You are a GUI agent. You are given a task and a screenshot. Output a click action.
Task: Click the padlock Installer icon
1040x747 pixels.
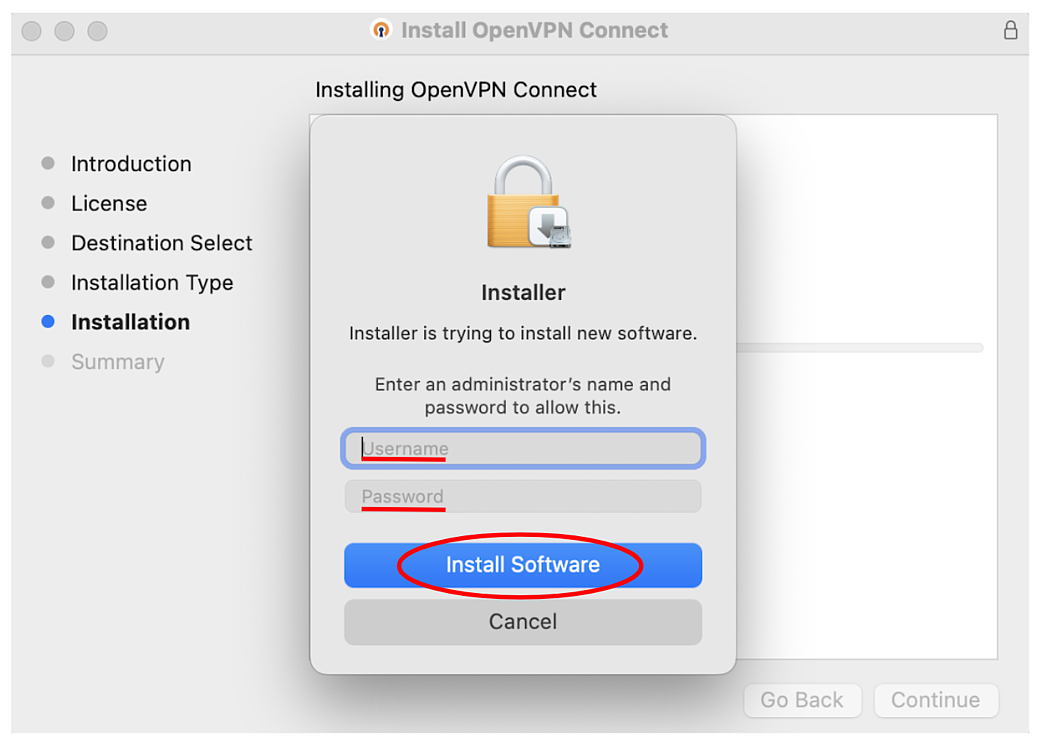pyautogui.click(x=525, y=203)
